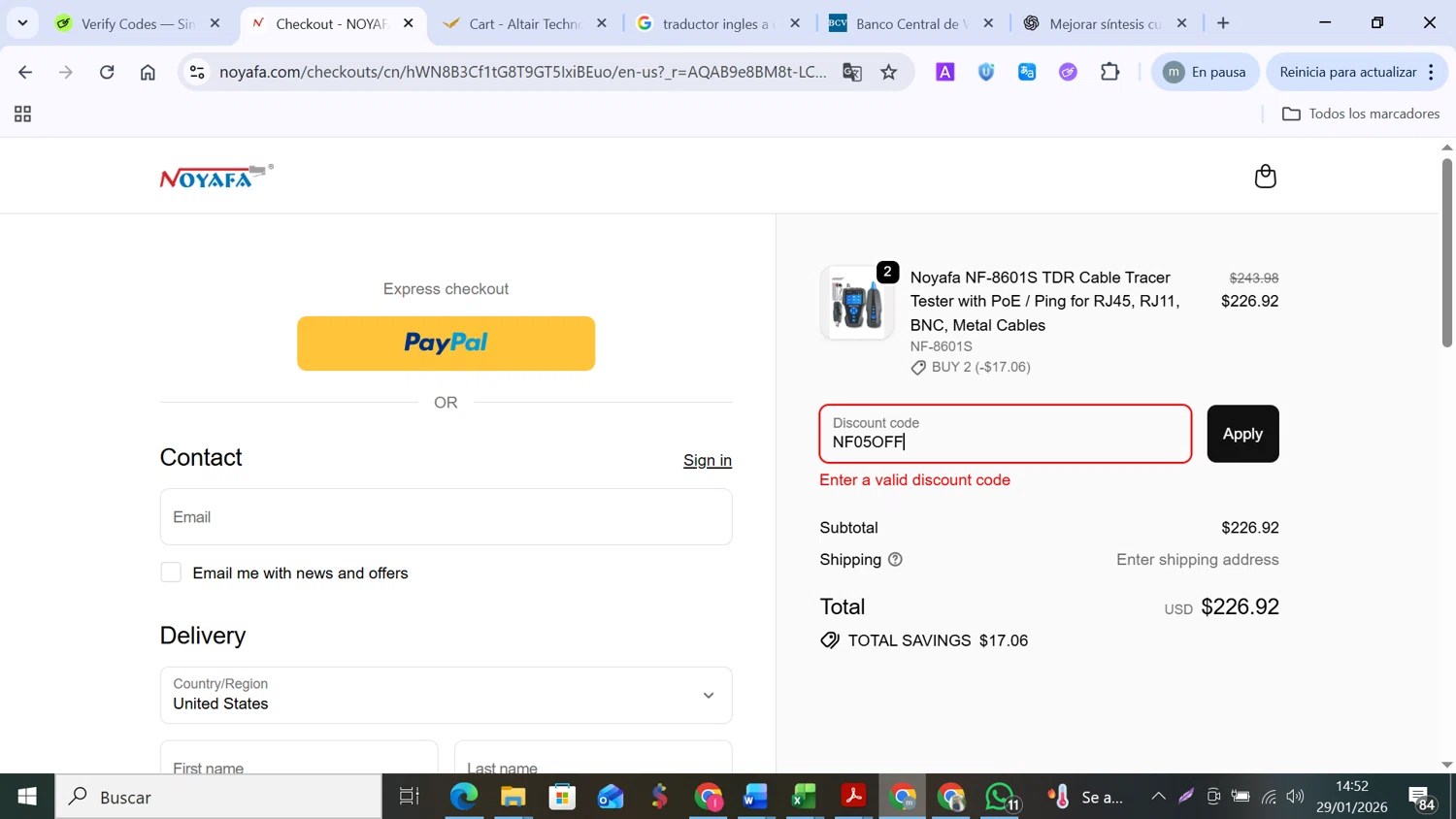
Task: Close the traductor ingles tab
Action: (x=795, y=23)
